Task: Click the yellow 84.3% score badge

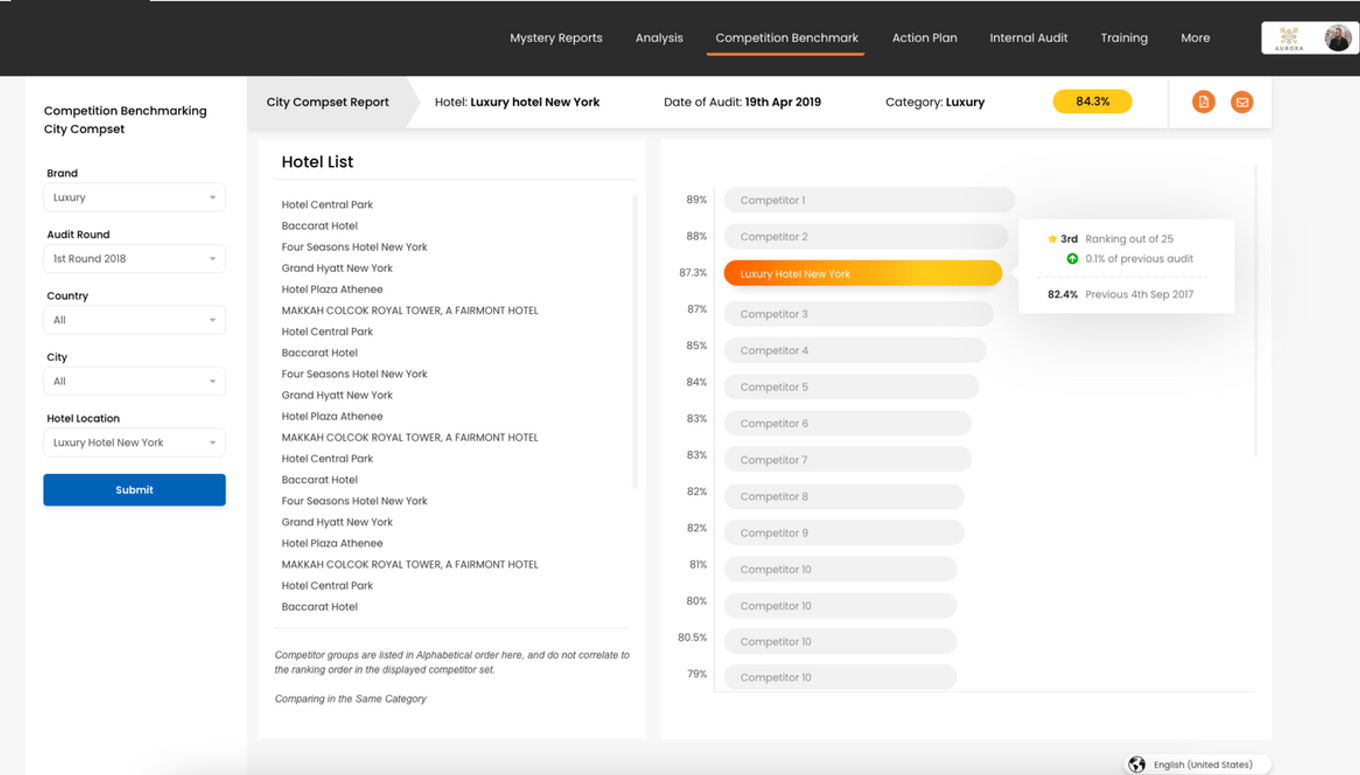Action: [1092, 101]
